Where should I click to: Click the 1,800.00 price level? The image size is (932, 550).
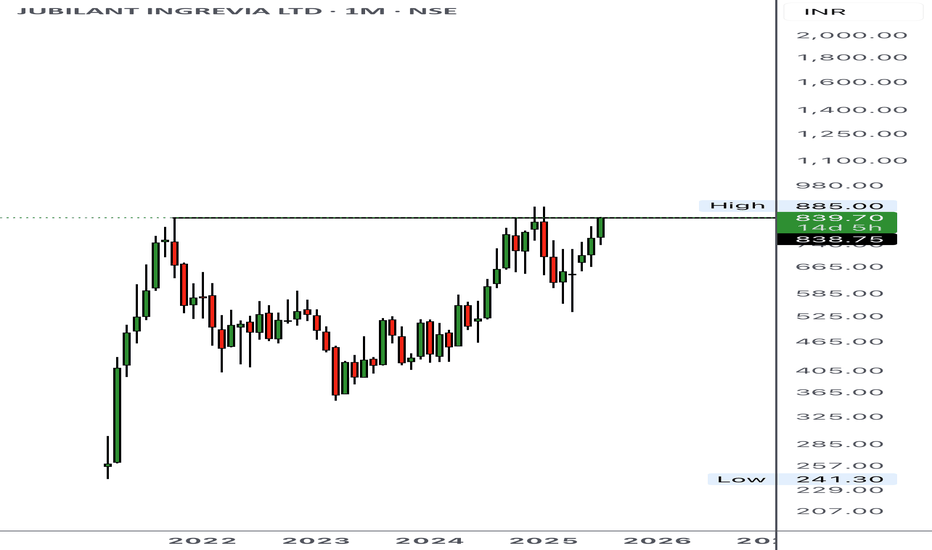coord(851,58)
